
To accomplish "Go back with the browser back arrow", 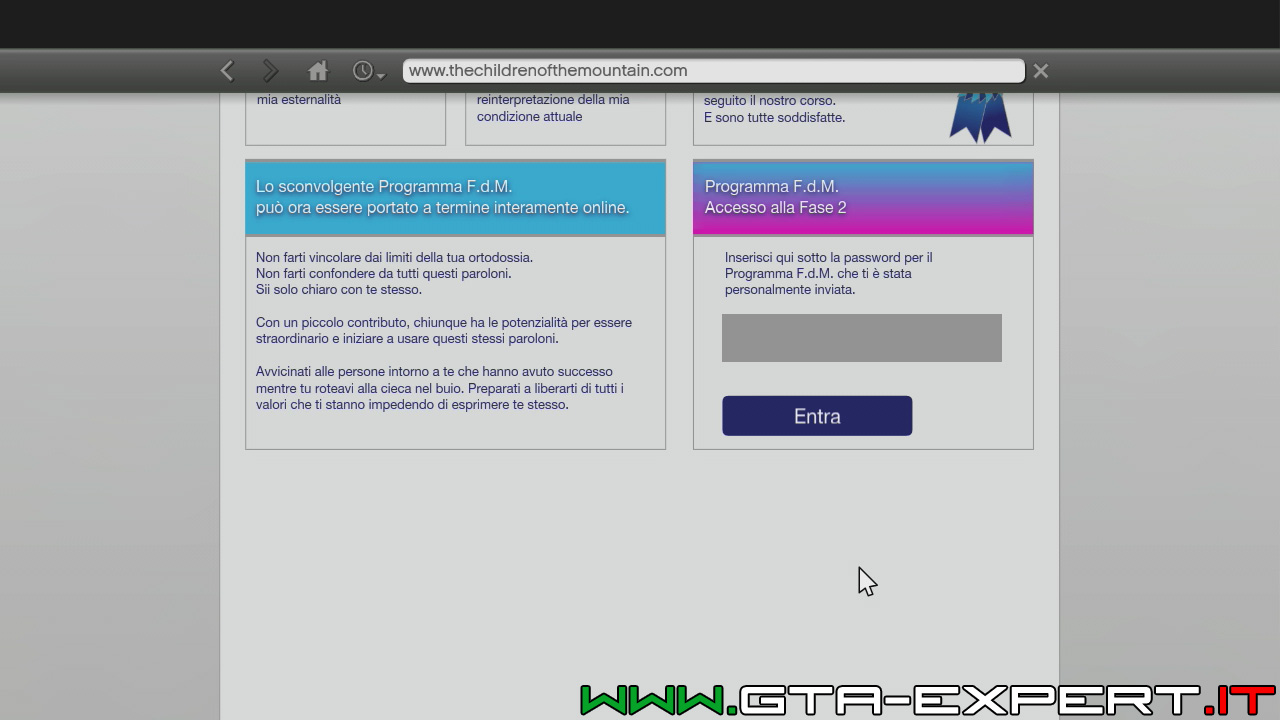I will click(x=227, y=71).
